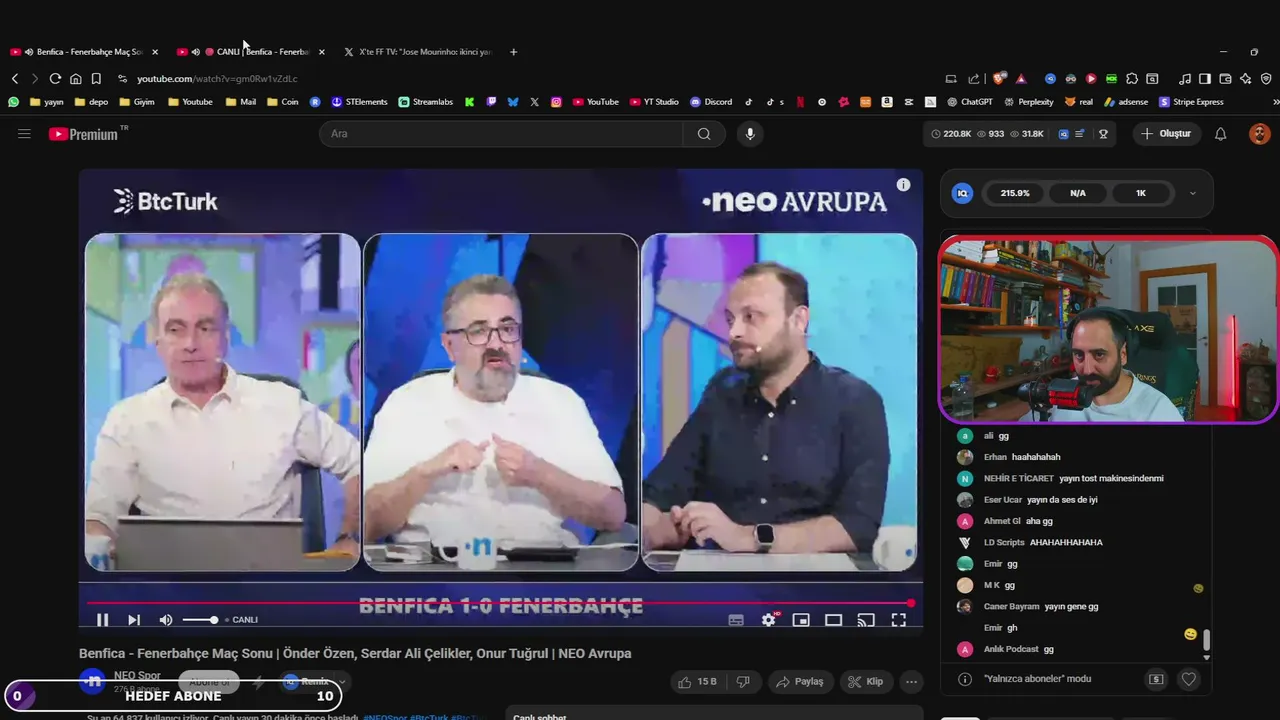Viewport: 1280px width, 720px height.
Task: Click the vidIQ trophy icon
Action: pos(1104,133)
